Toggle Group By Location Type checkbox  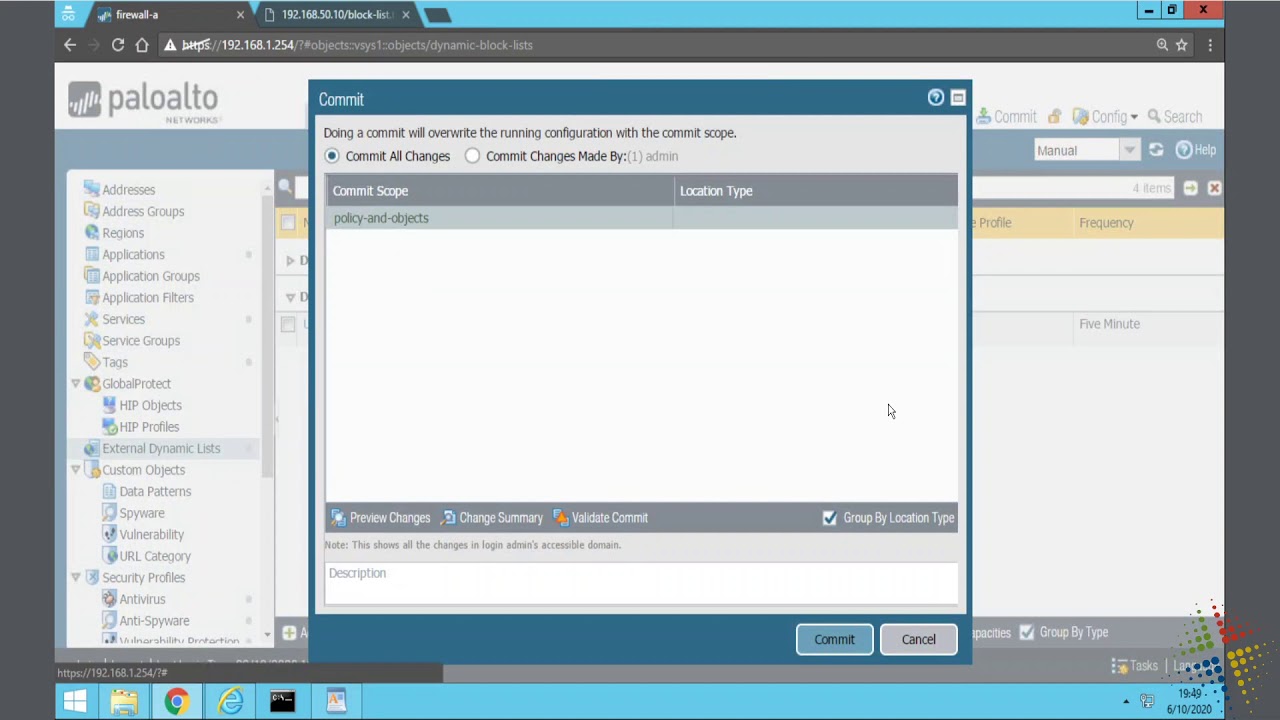tap(829, 518)
